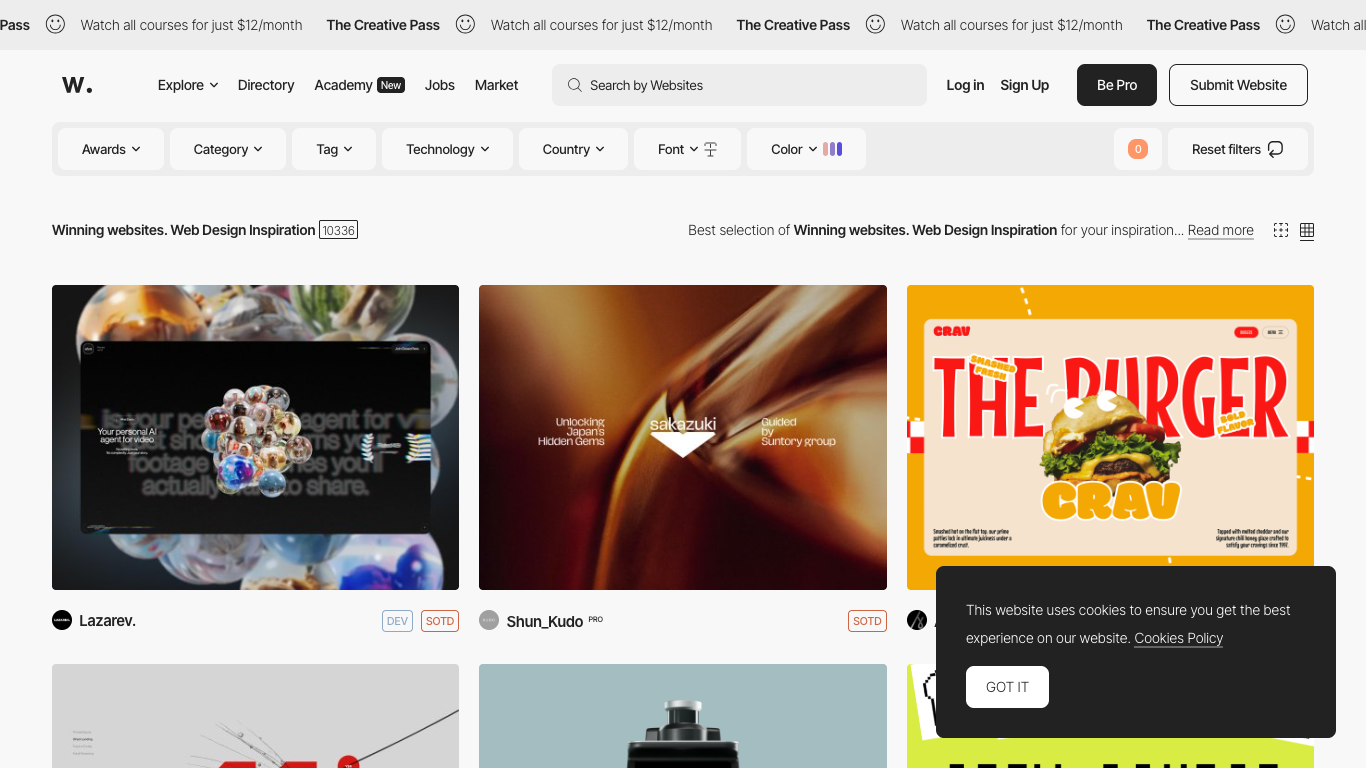Screen dimensions: 1366x768
Task: Click the Submit Website button
Action: 1238,85
